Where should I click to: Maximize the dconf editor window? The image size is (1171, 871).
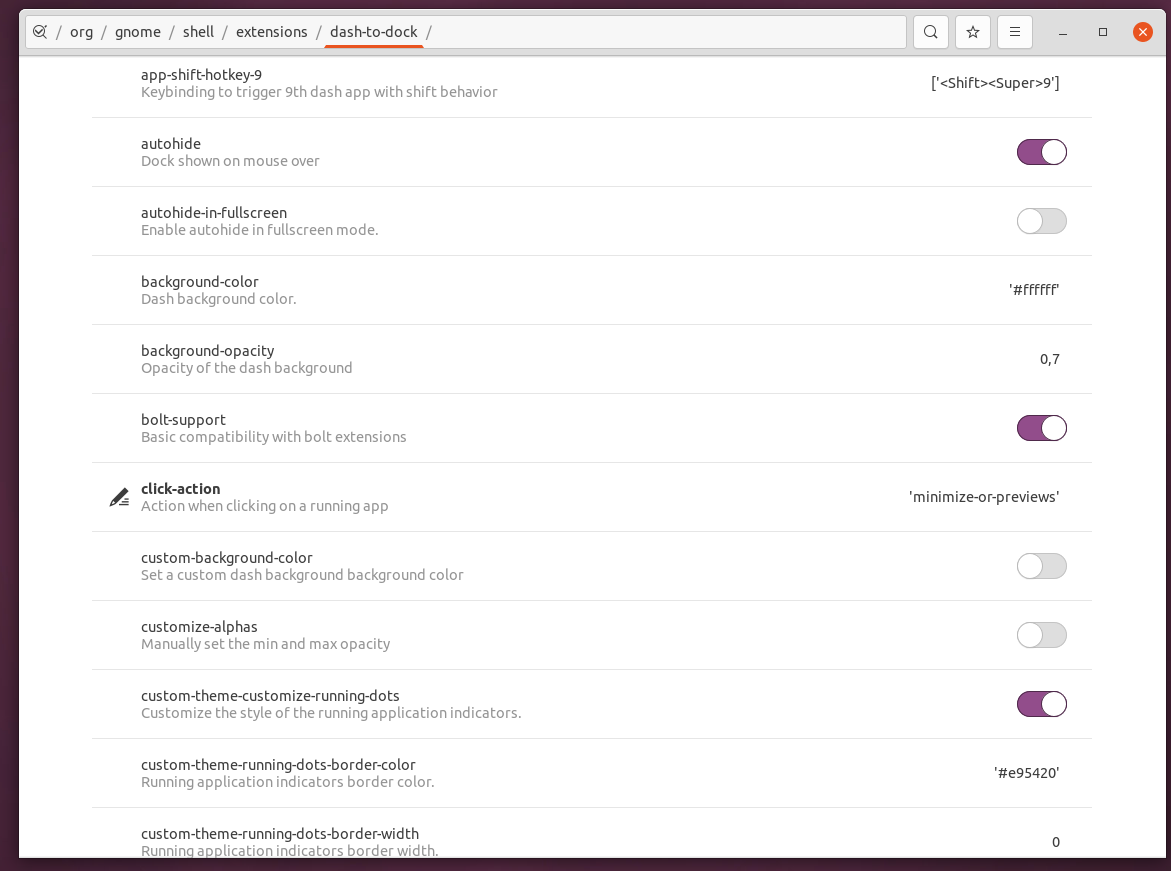tap(1102, 32)
